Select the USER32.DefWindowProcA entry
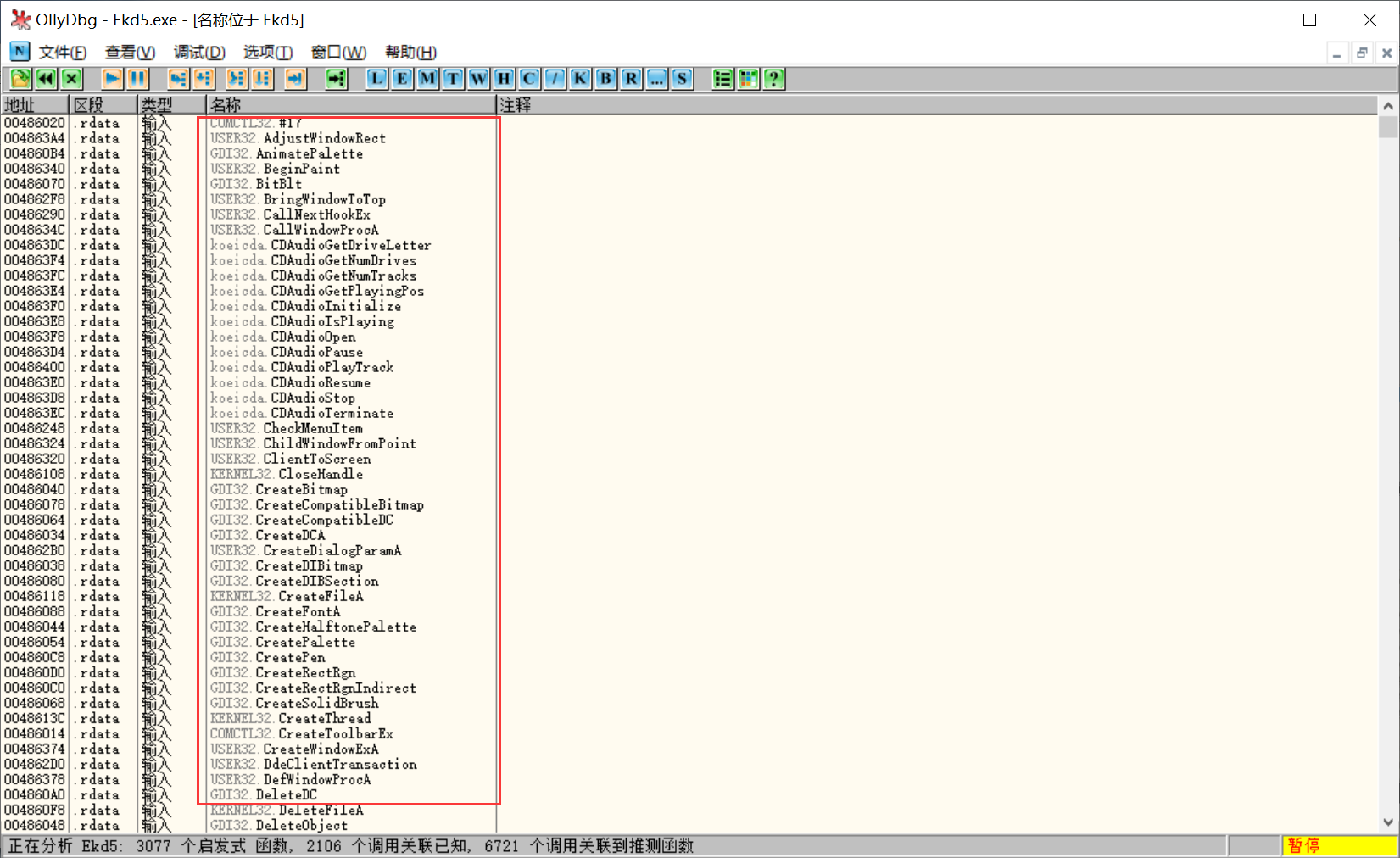This screenshot has width=1400, height=858. coord(291,779)
